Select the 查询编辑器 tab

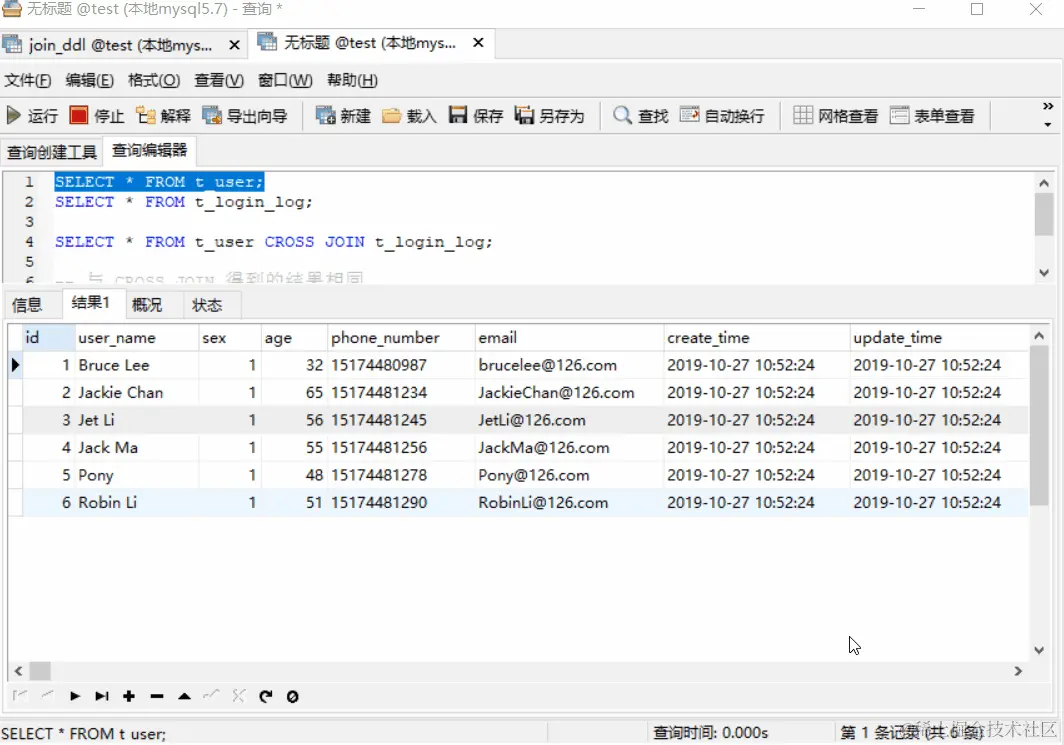[149, 150]
